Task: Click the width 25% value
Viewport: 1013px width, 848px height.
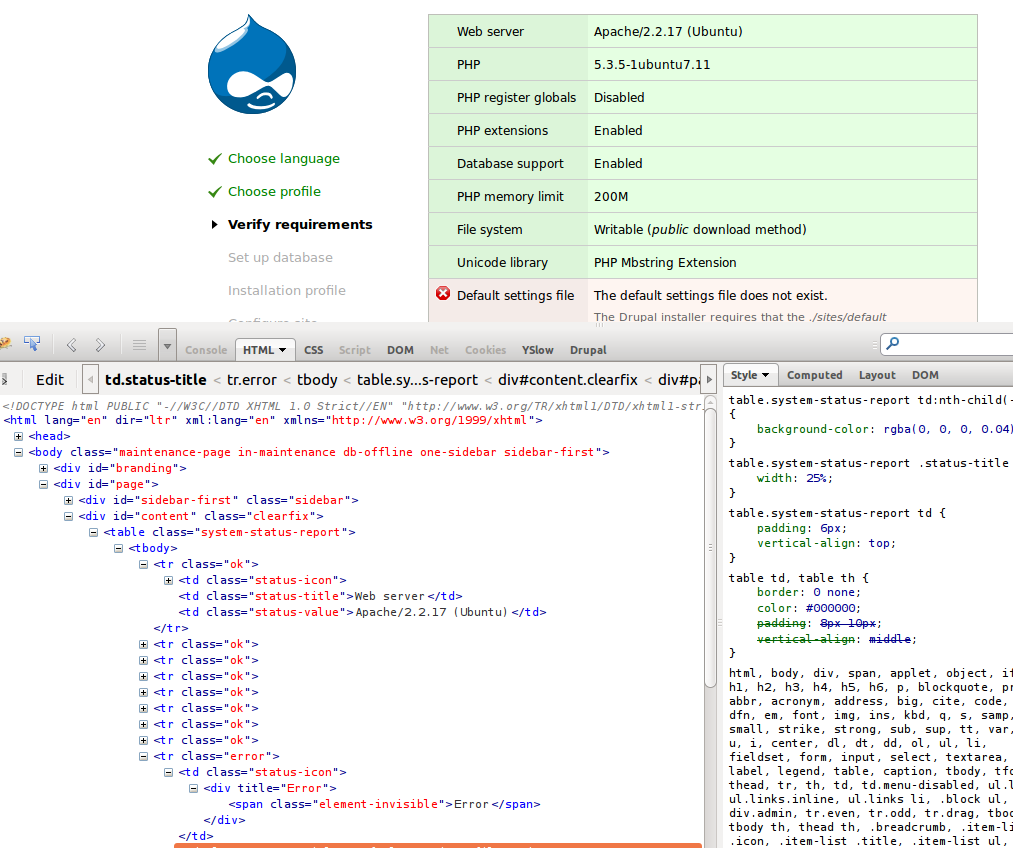Action: [816, 478]
